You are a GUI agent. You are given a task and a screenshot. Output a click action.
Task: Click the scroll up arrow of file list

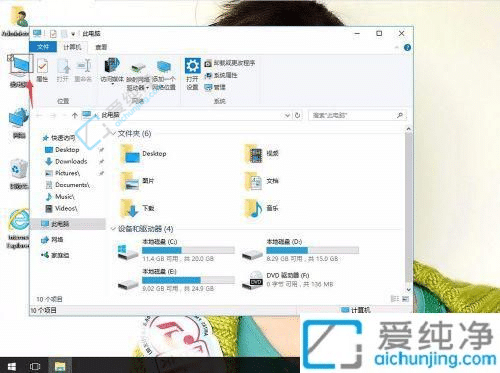pos(409,129)
